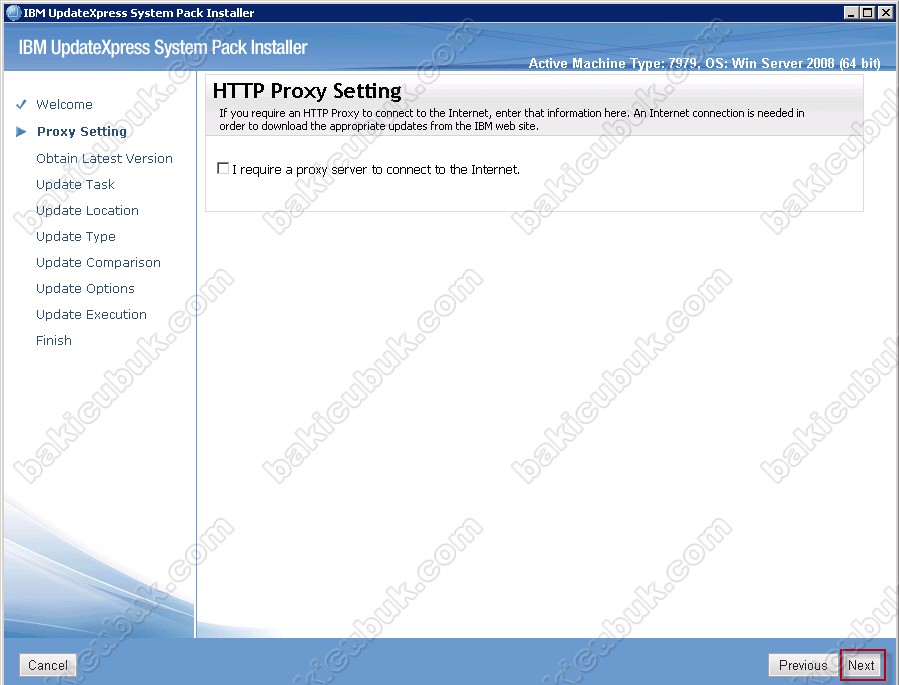
Task: Maximize the installer window
Action: pyautogui.click(x=868, y=13)
